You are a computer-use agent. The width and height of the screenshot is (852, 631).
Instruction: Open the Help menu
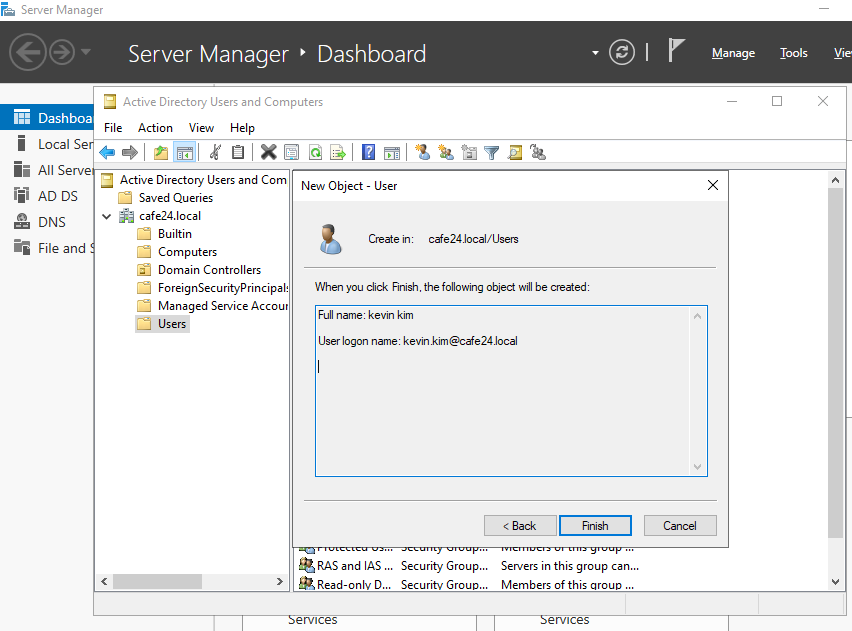click(x=242, y=128)
